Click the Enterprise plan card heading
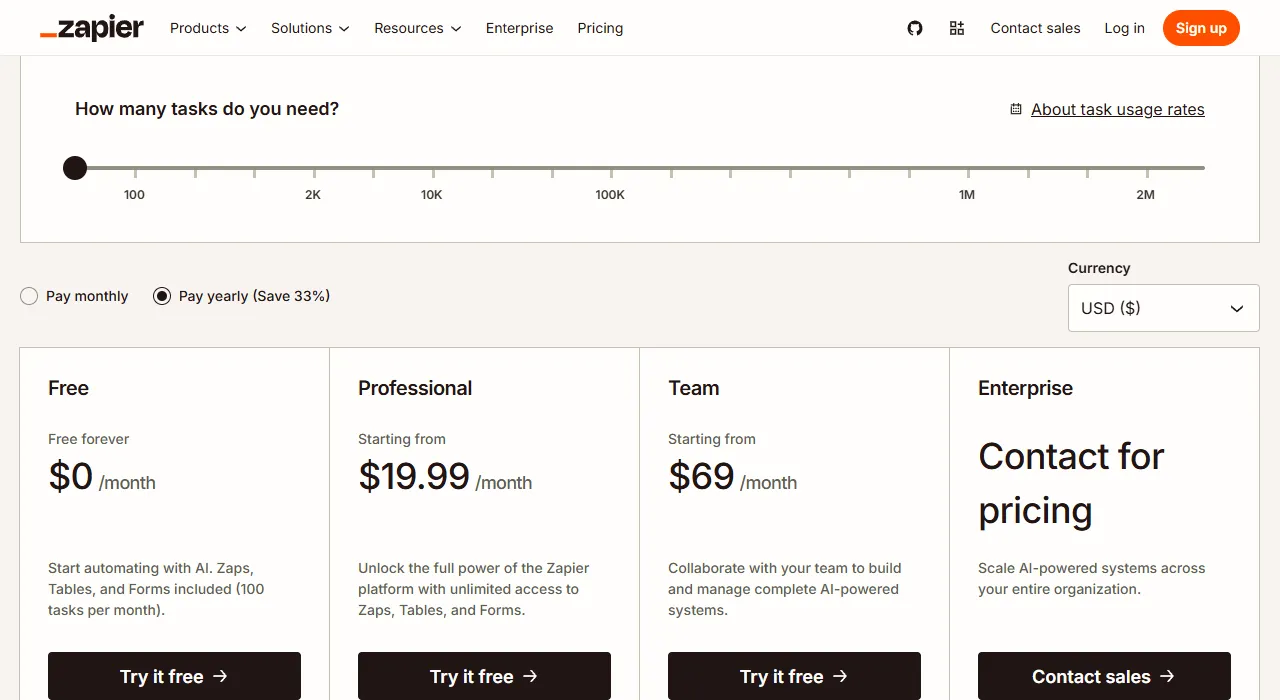The width and height of the screenshot is (1280, 700). point(1025,388)
